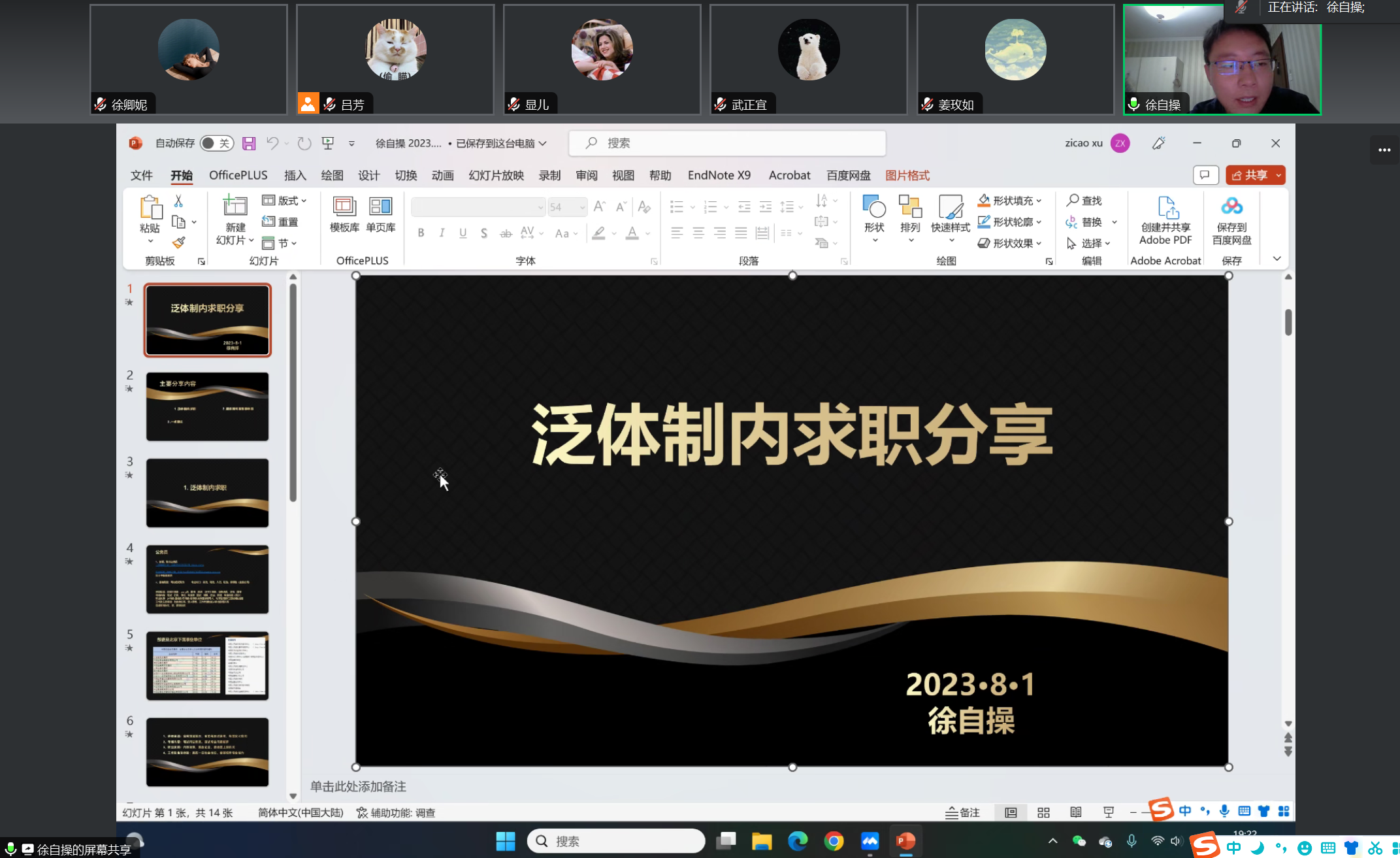The height and width of the screenshot is (858, 1400).
Task: Open the 设计 ribbon tab
Action: [x=368, y=175]
